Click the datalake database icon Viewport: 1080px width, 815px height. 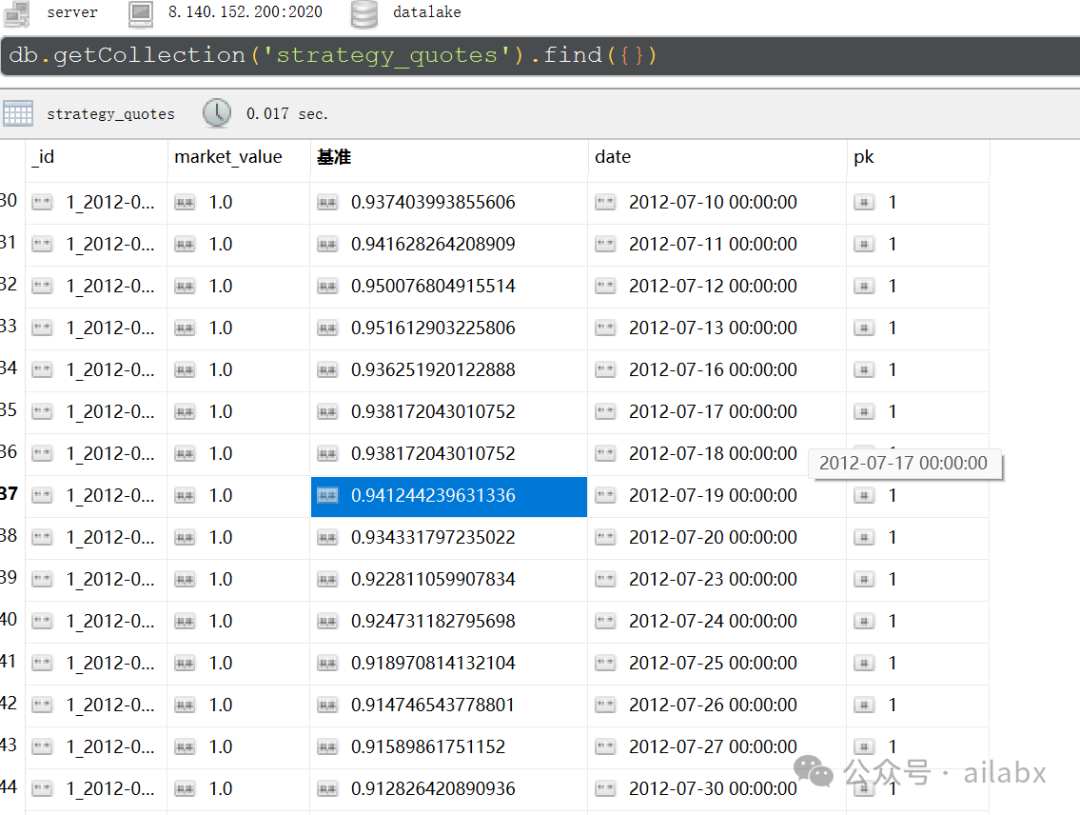click(x=364, y=14)
